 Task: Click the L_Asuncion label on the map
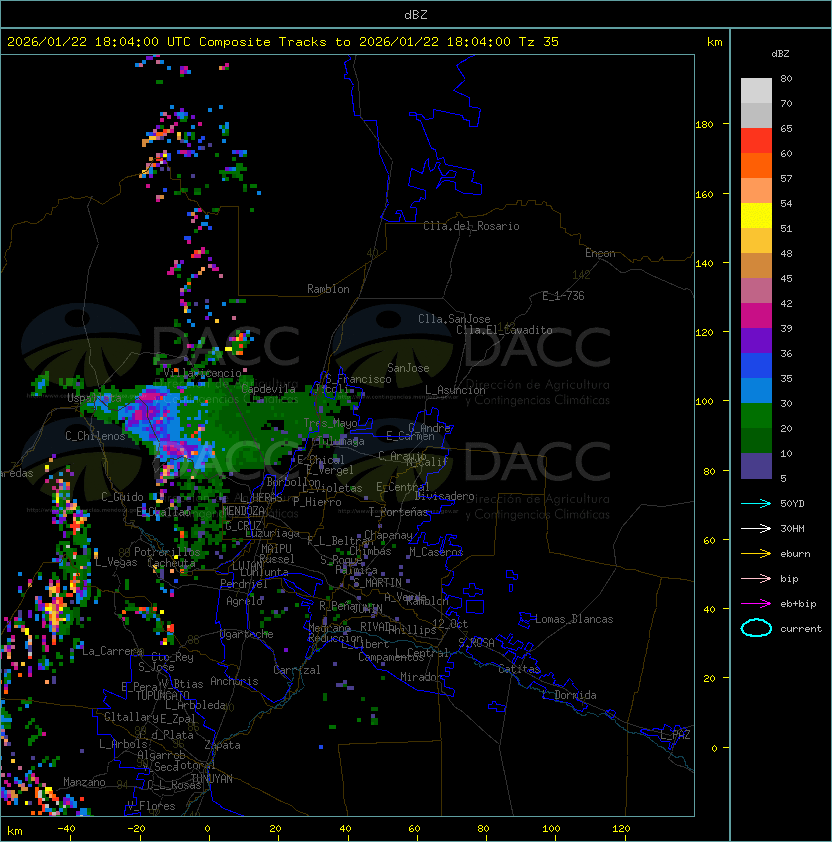coord(455,390)
